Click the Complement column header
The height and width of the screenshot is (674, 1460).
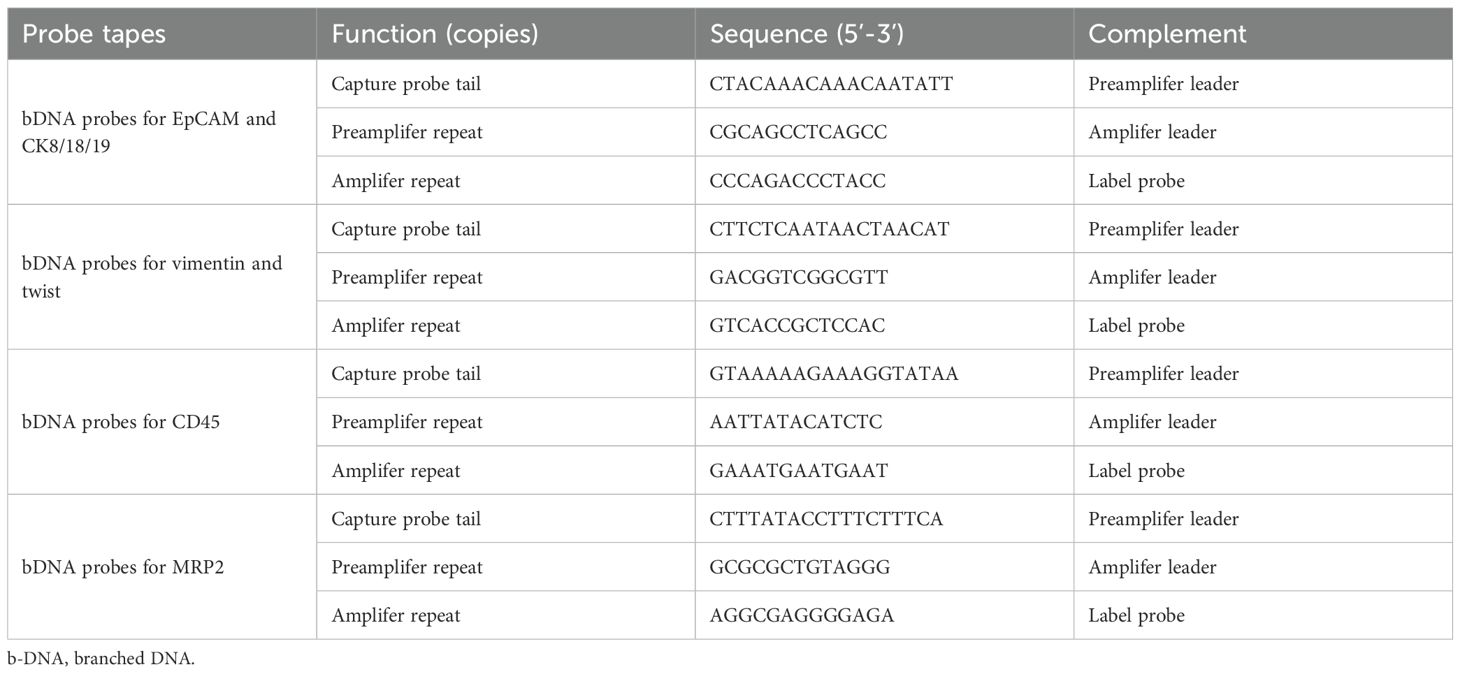coord(1167,34)
